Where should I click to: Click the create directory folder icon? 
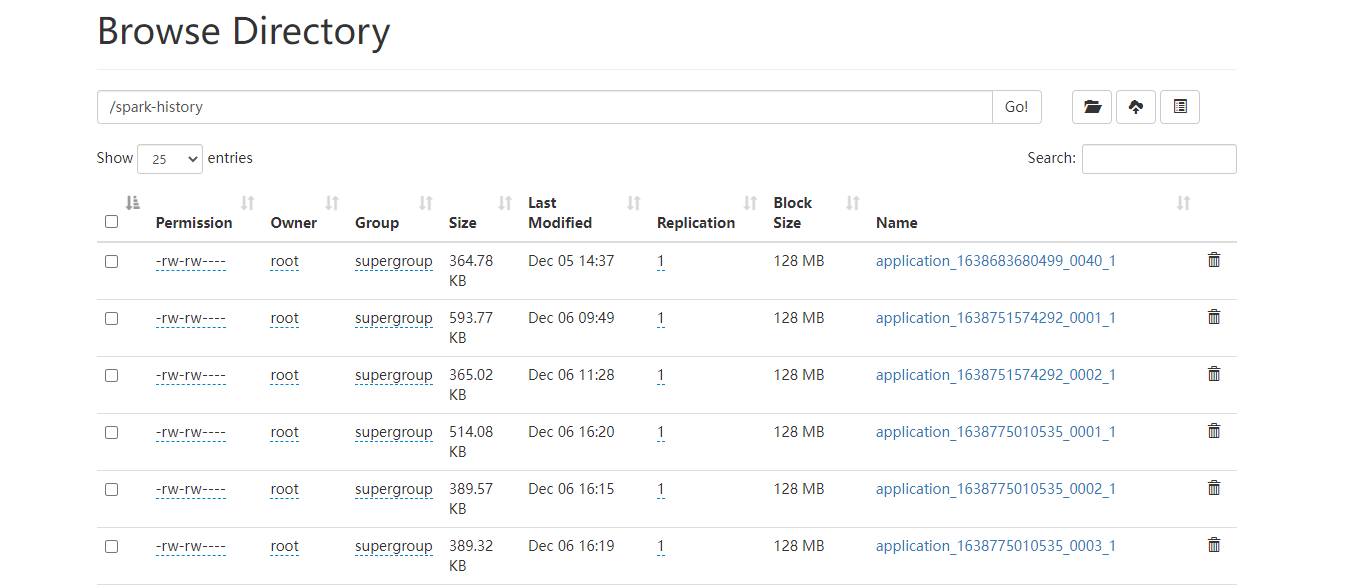pos(1092,107)
